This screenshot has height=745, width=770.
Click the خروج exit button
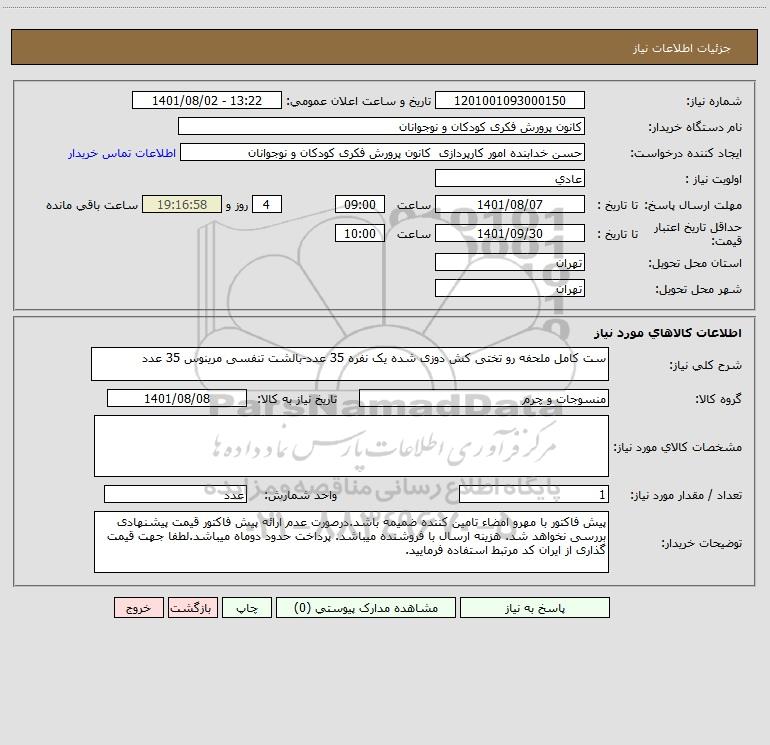138,607
